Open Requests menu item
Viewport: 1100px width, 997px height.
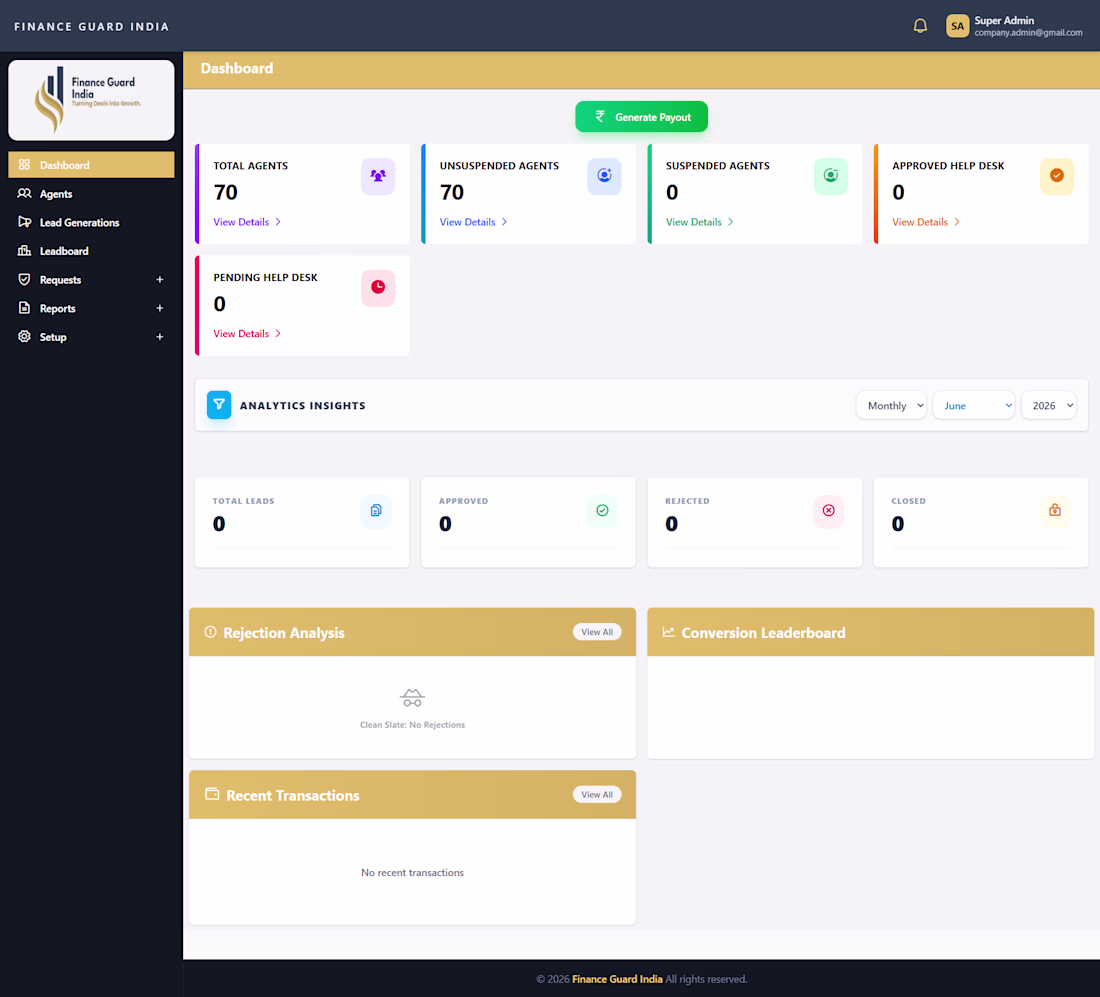[x=91, y=279]
